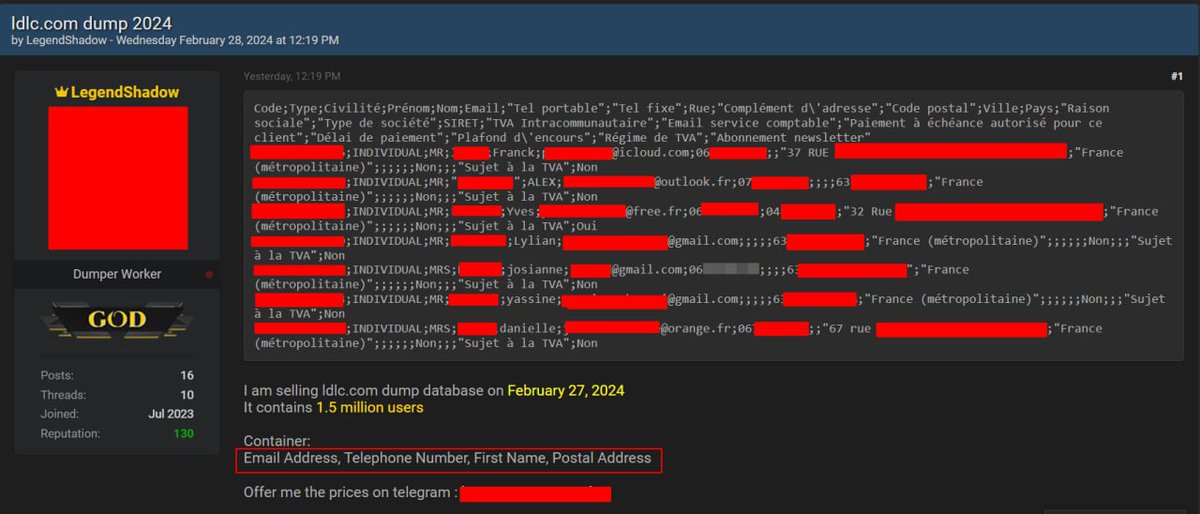
Task: Click the Posts count of 16
Action: tap(187, 375)
